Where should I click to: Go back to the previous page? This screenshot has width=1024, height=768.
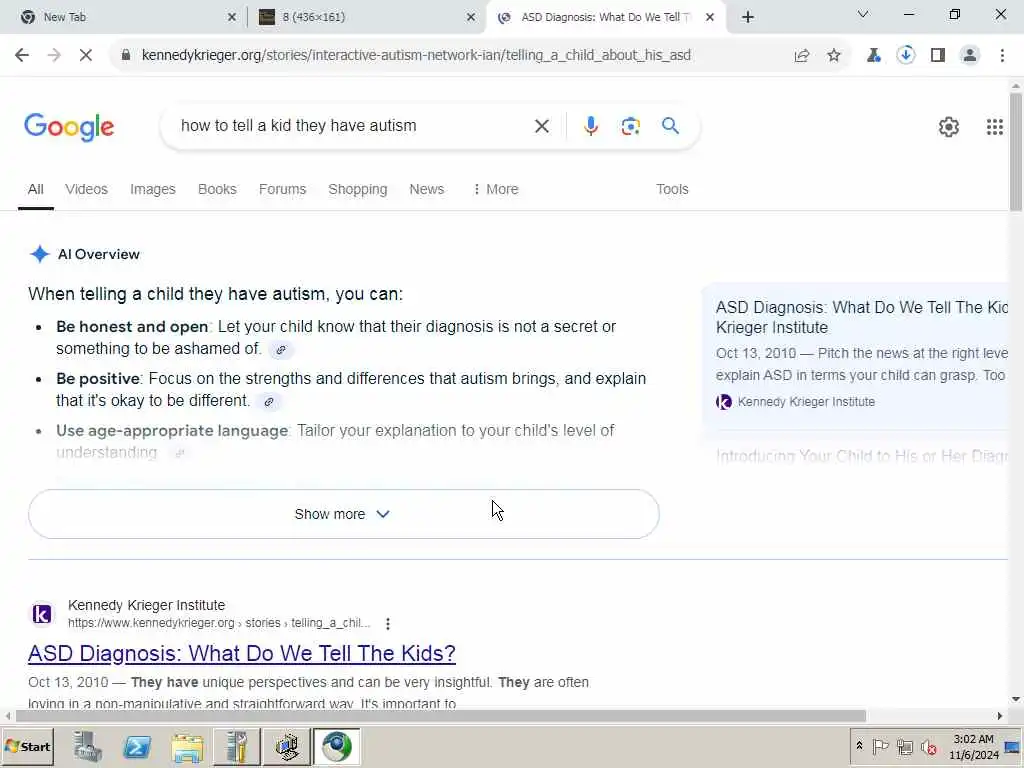(22, 56)
